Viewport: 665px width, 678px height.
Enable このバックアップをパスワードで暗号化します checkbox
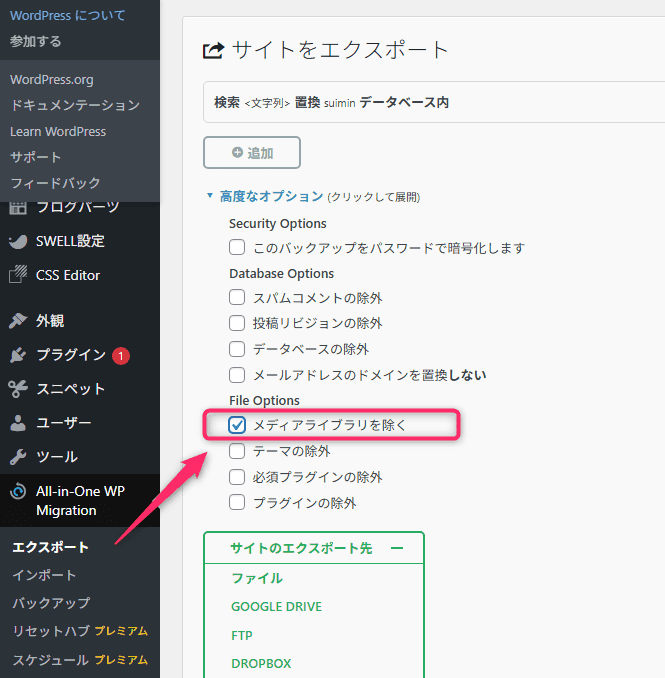(x=237, y=247)
